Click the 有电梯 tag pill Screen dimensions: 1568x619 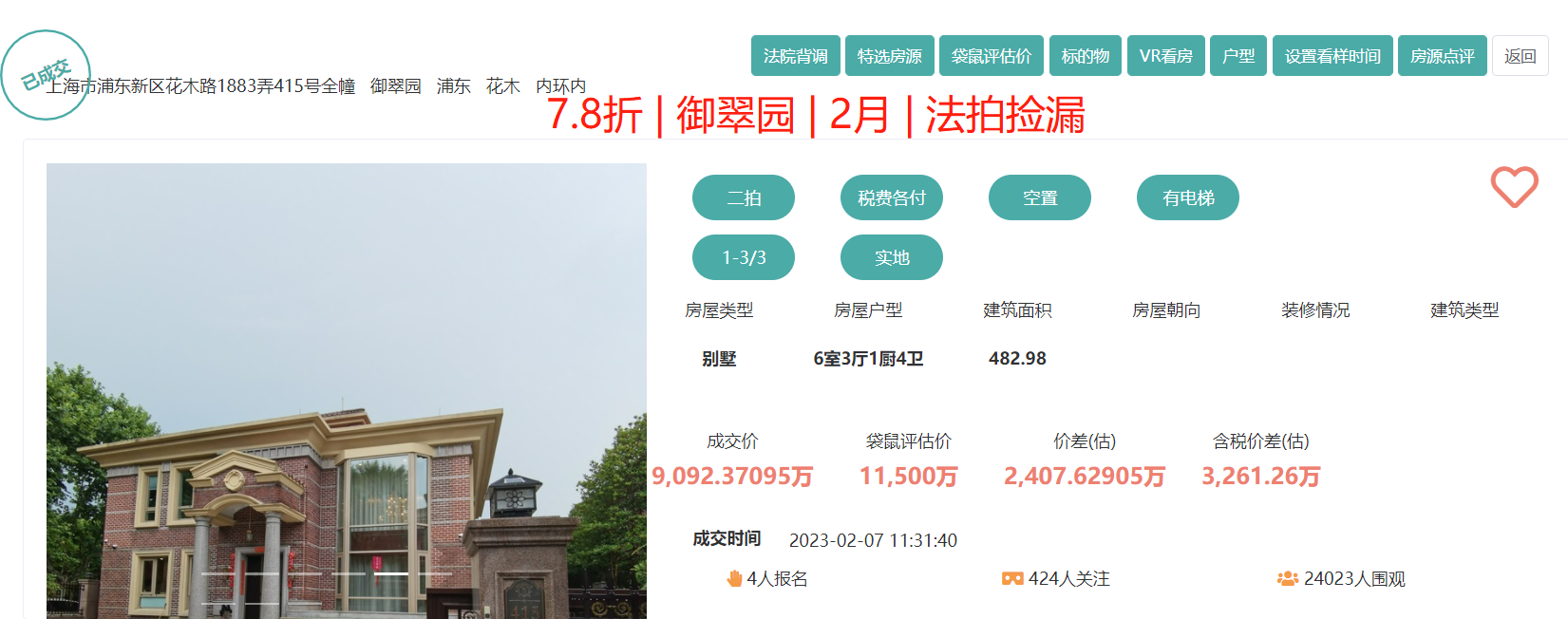1187,197
